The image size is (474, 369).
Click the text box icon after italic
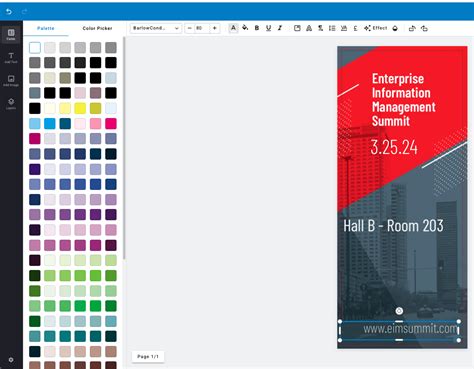coord(297,28)
